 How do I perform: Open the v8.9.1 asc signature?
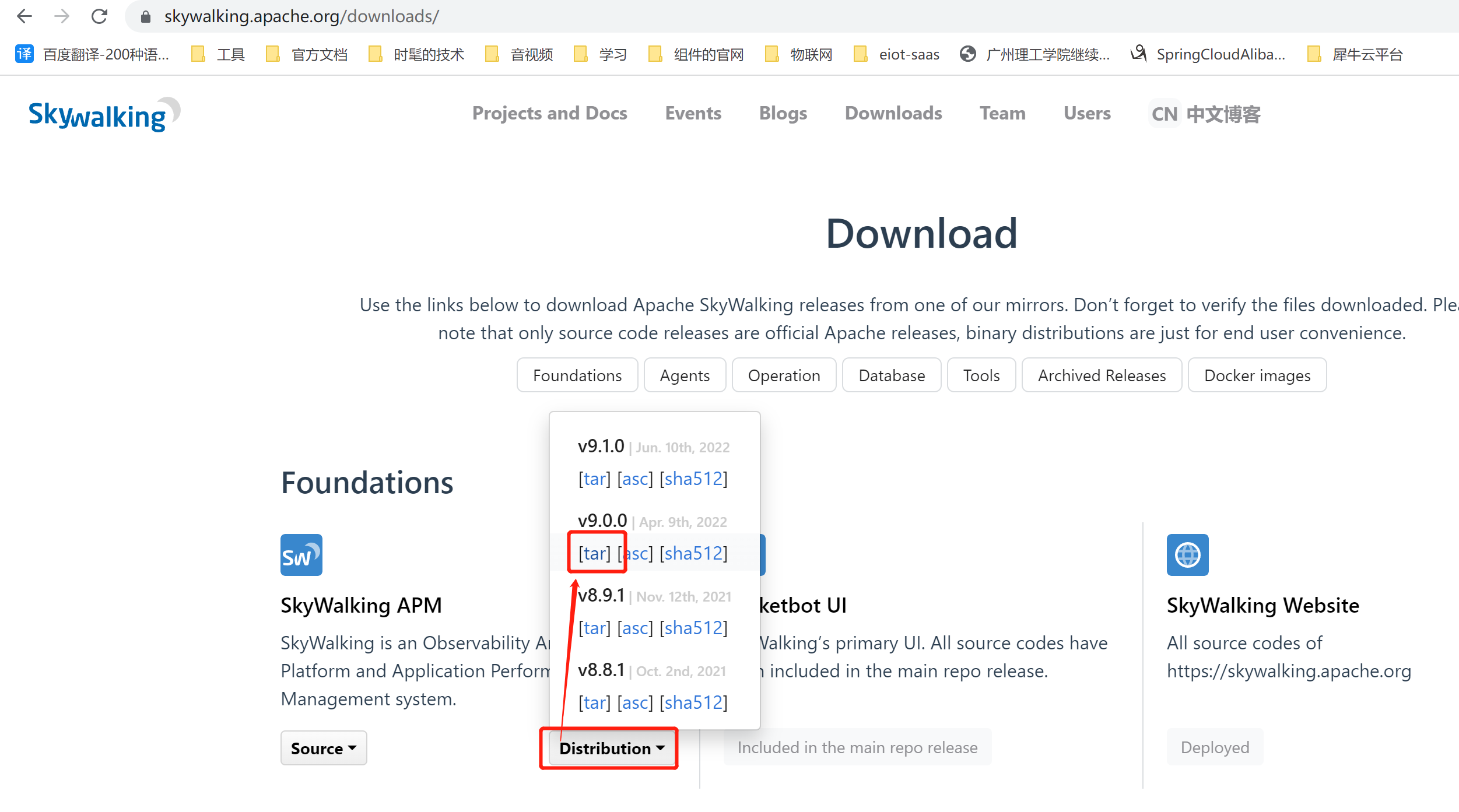point(635,628)
